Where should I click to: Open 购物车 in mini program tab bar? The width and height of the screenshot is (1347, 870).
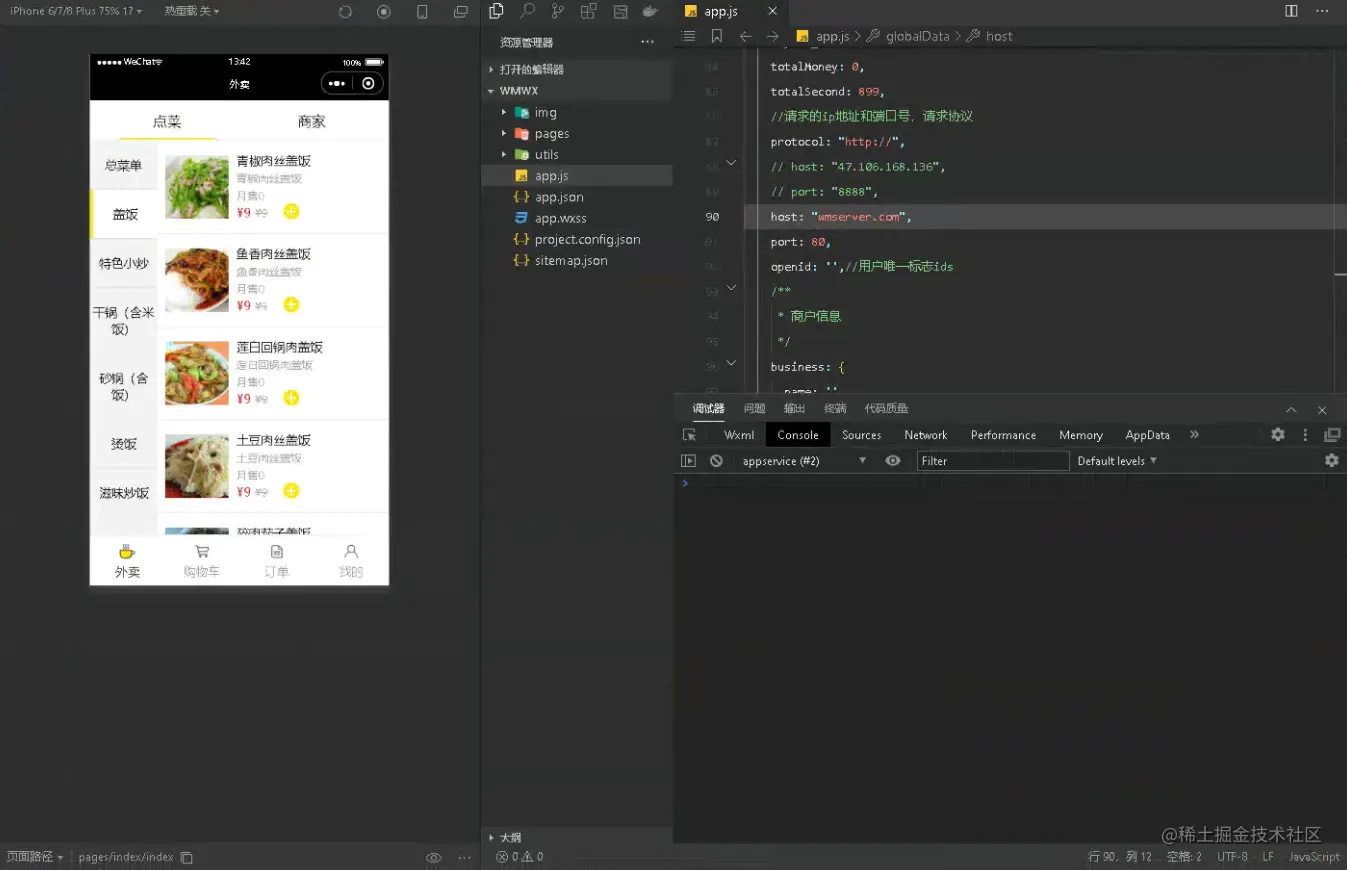[201, 561]
